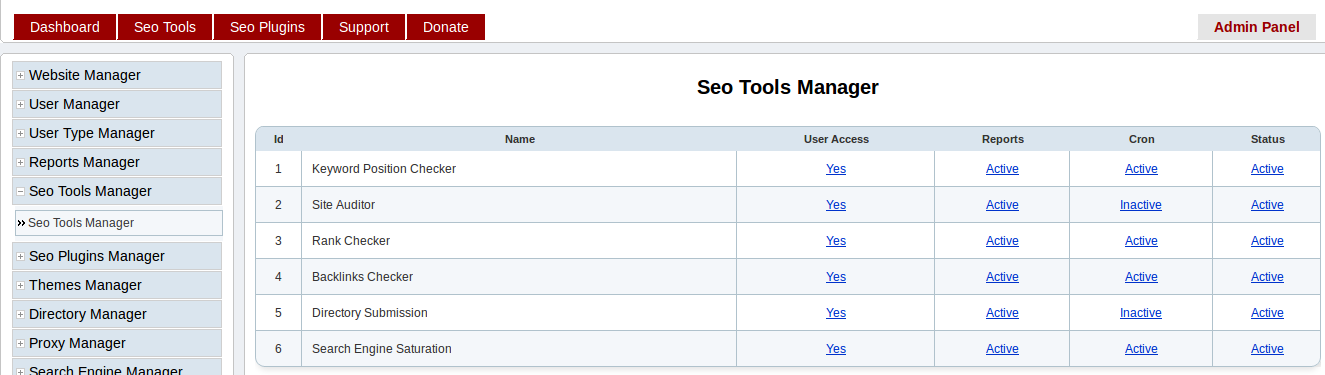Toggle Cron Active for Keyword Position Checker

(1141, 169)
